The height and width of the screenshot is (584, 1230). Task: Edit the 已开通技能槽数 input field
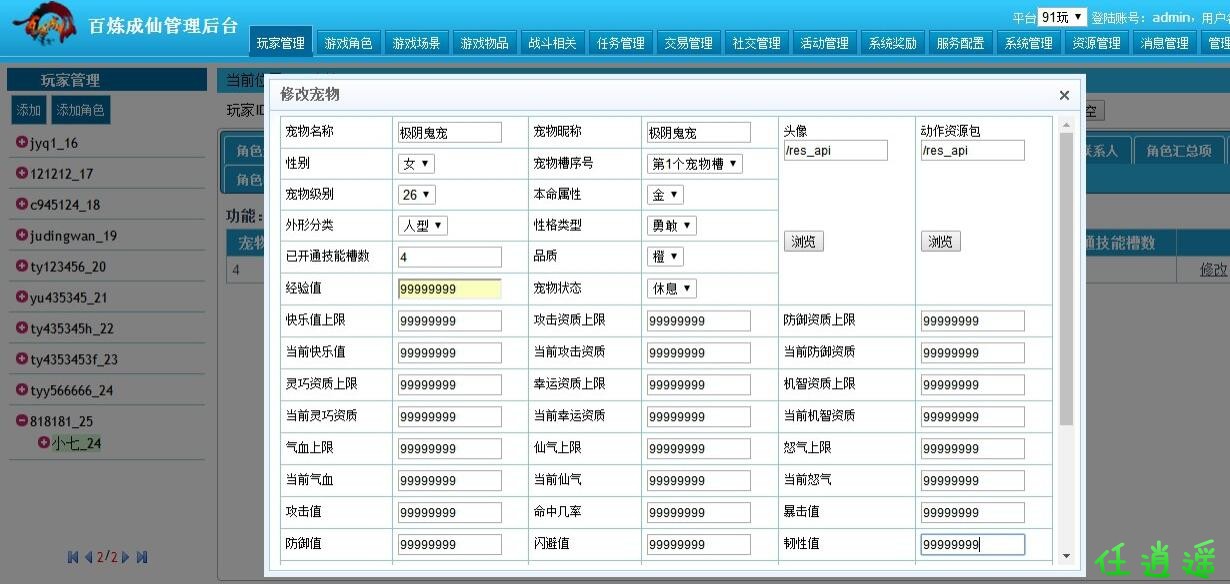(450, 257)
